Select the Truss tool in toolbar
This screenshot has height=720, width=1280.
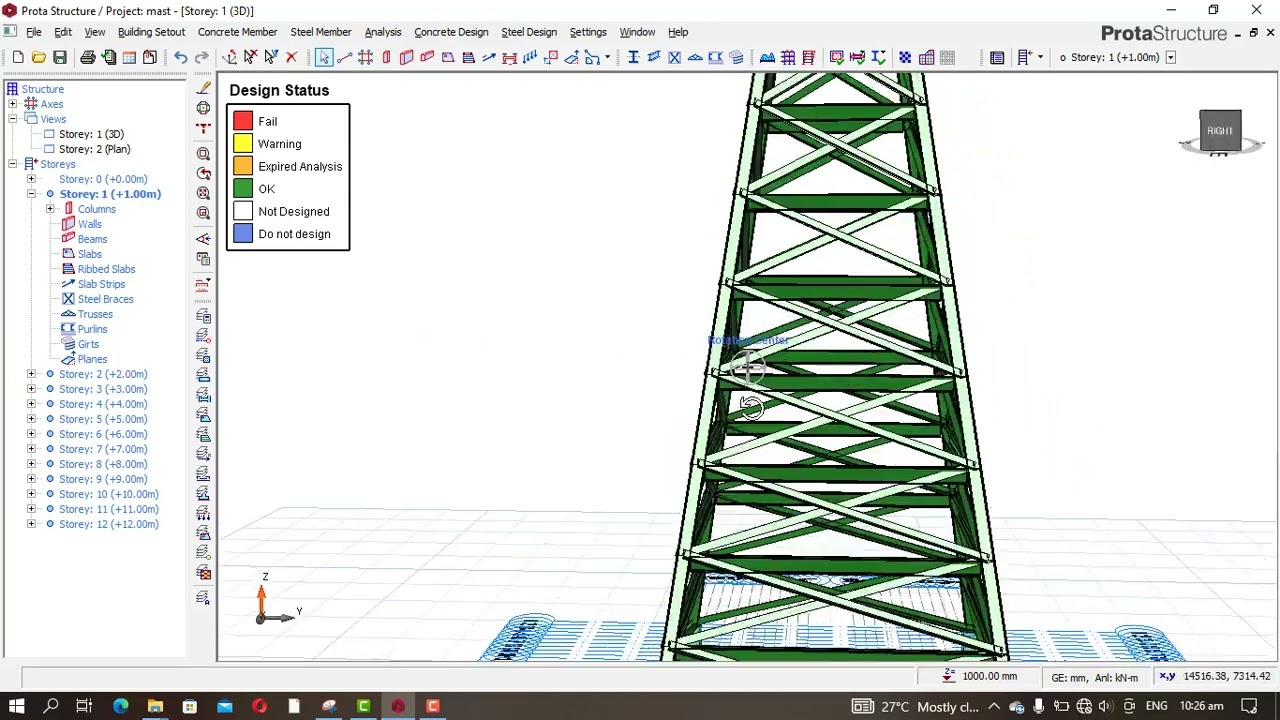pos(695,57)
